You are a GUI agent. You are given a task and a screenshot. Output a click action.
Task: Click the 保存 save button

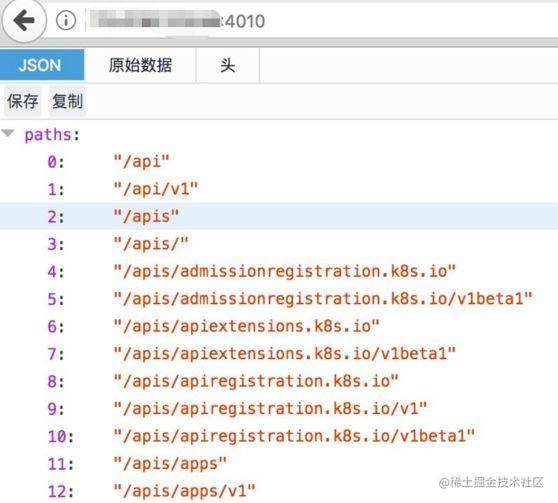click(x=23, y=101)
